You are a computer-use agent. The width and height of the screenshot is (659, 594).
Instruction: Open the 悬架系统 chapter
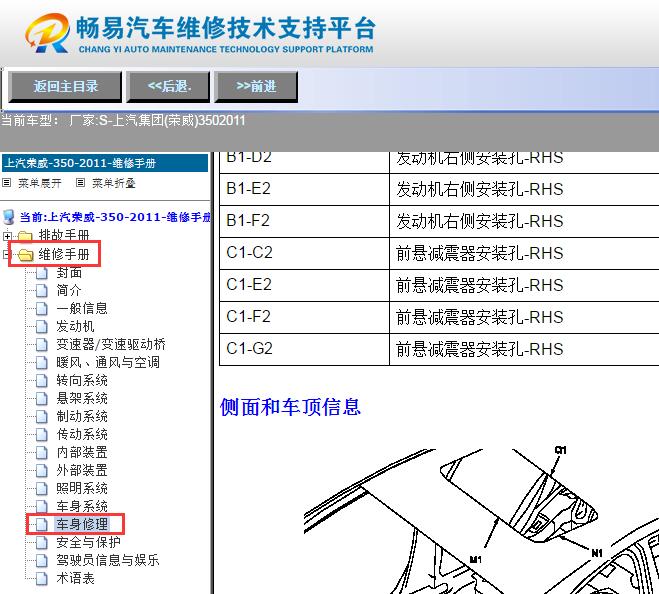pyautogui.click(x=82, y=399)
